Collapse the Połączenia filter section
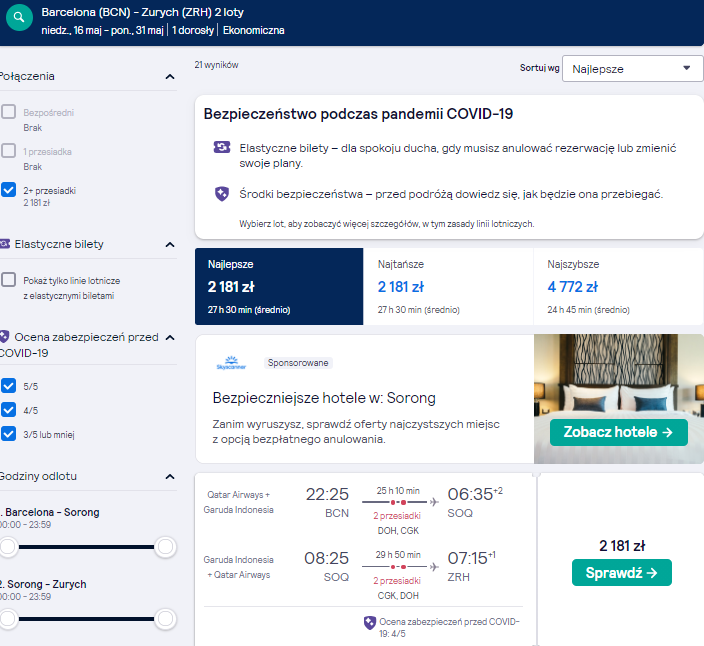Screen dimensions: 704x646 coord(170,77)
